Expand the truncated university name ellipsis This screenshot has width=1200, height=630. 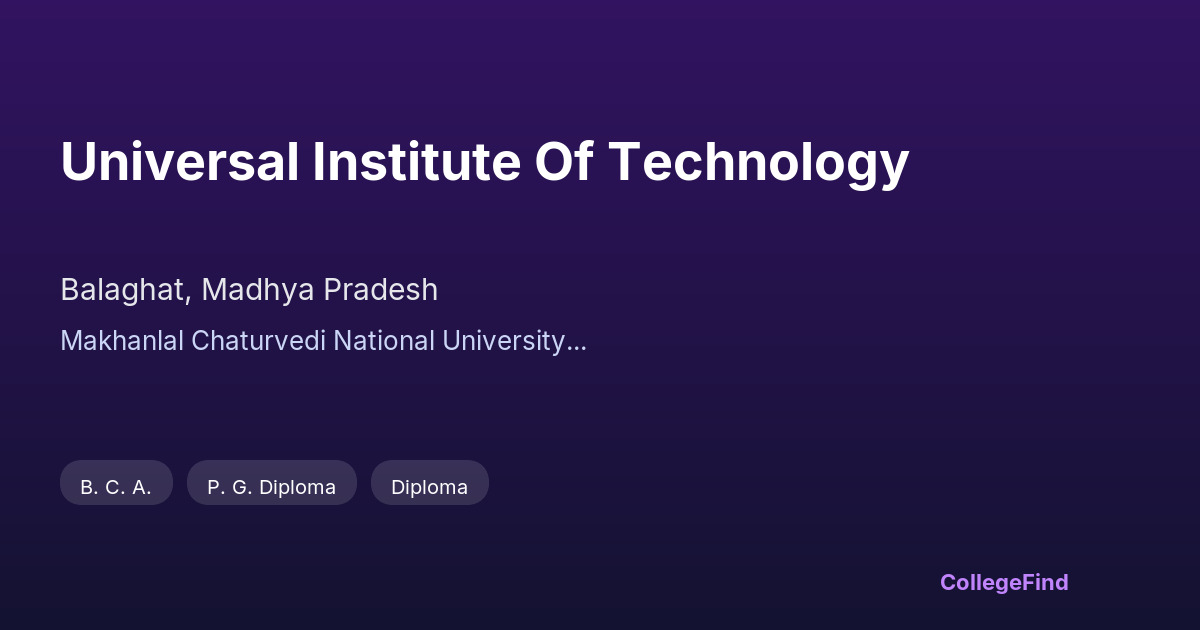(x=576, y=343)
